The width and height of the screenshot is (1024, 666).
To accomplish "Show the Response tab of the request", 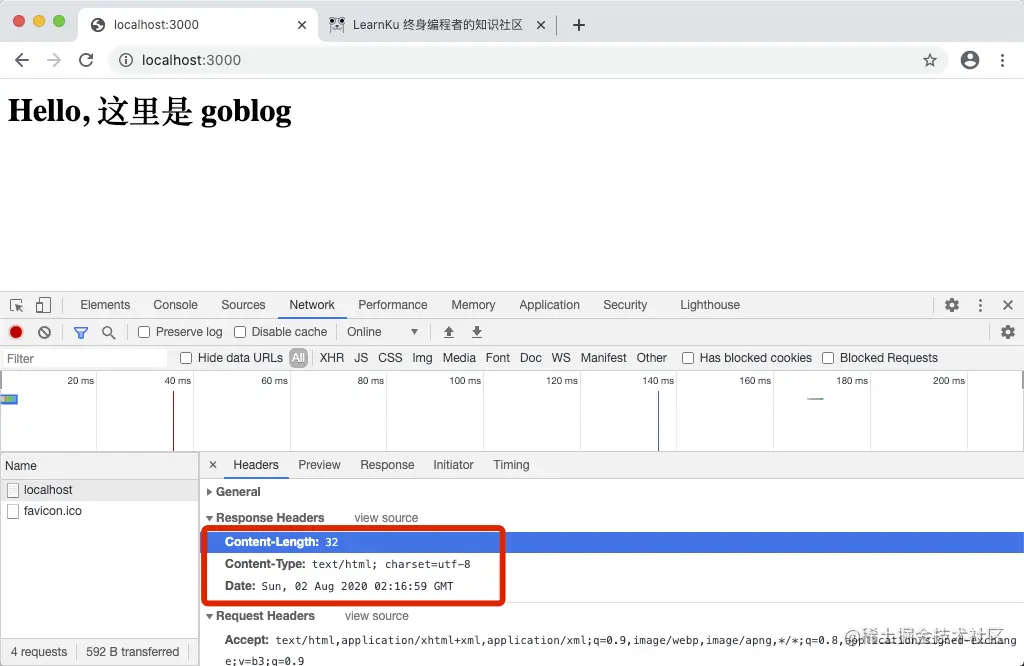I will [387, 465].
